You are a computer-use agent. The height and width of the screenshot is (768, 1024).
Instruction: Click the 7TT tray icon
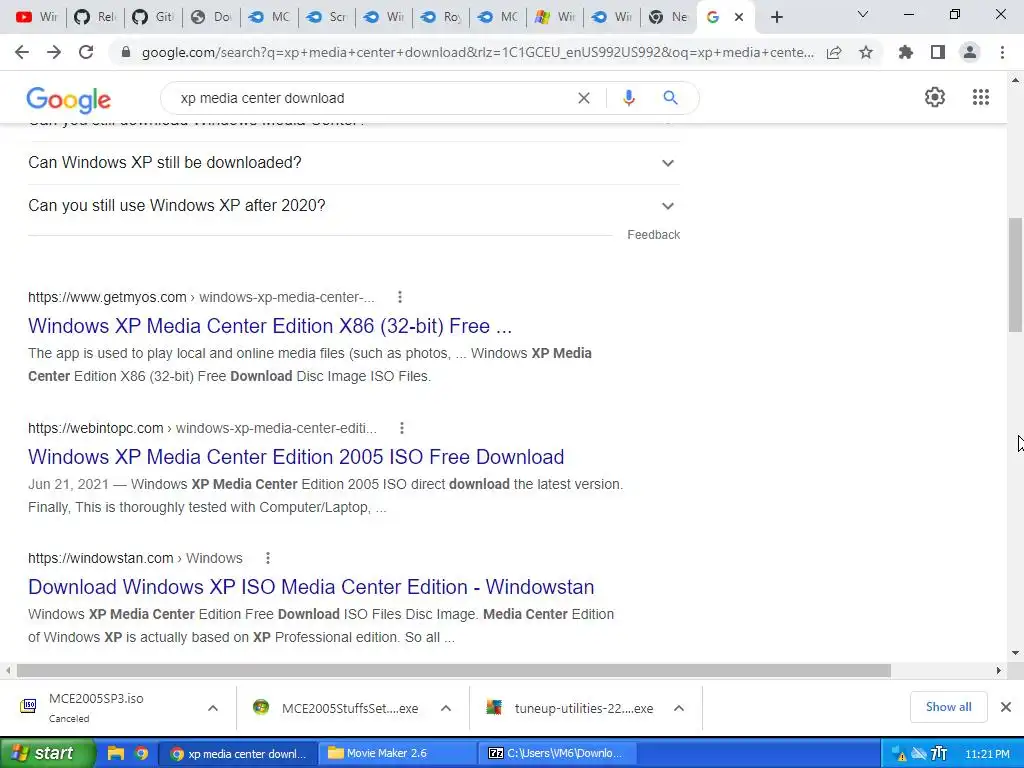[939, 754]
